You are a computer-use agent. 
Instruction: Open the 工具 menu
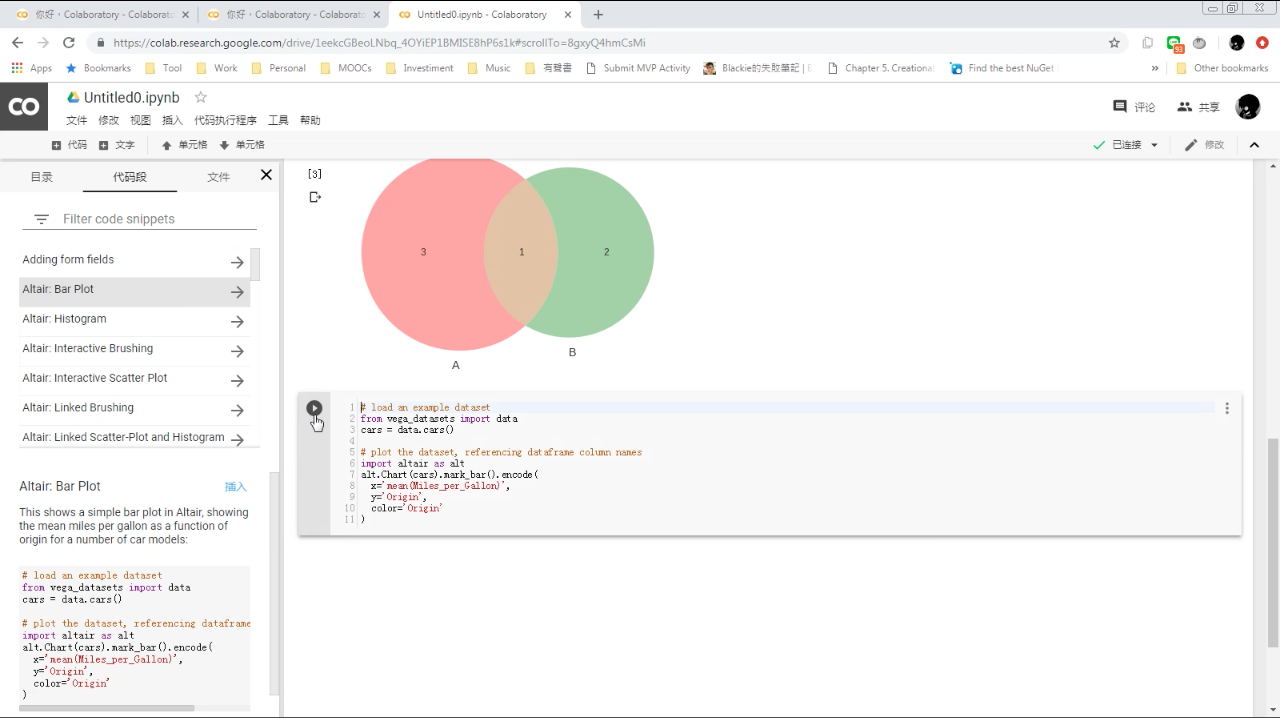pyautogui.click(x=278, y=120)
